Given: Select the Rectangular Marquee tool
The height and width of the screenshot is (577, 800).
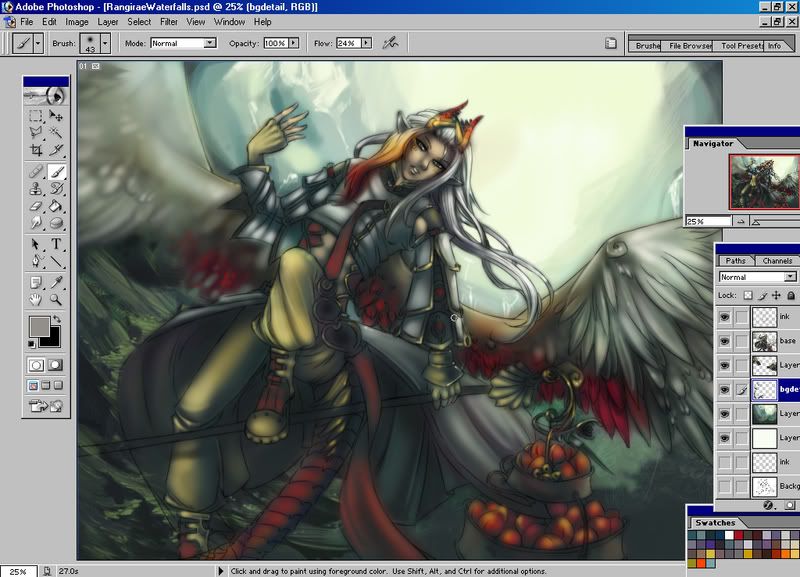Looking at the screenshot, I should 36,116.
